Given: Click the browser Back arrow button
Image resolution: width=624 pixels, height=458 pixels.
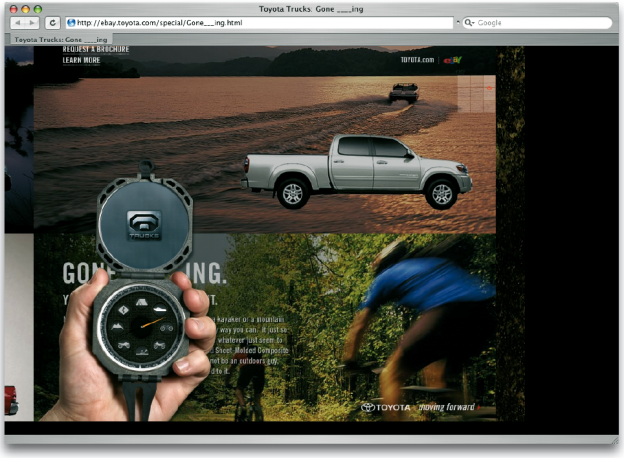Looking at the screenshot, I should click(18, 23).
